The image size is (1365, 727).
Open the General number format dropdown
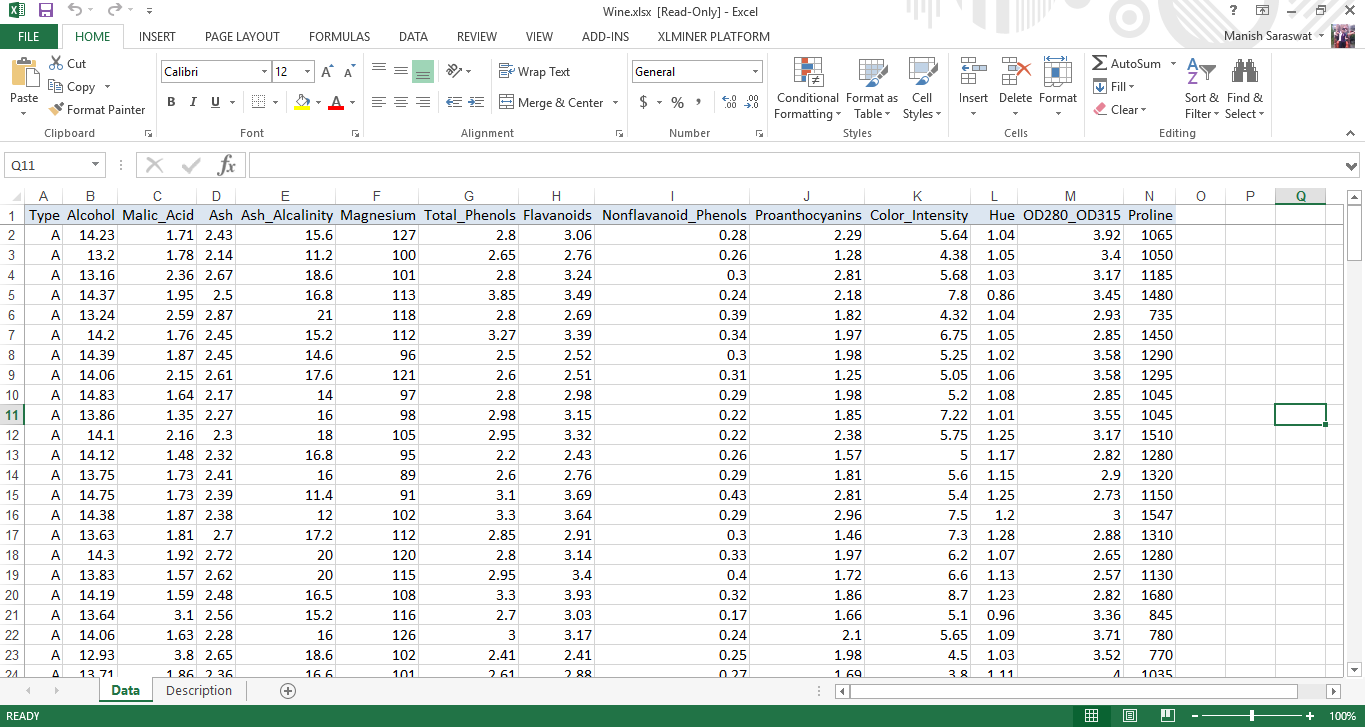click(755, 72)
